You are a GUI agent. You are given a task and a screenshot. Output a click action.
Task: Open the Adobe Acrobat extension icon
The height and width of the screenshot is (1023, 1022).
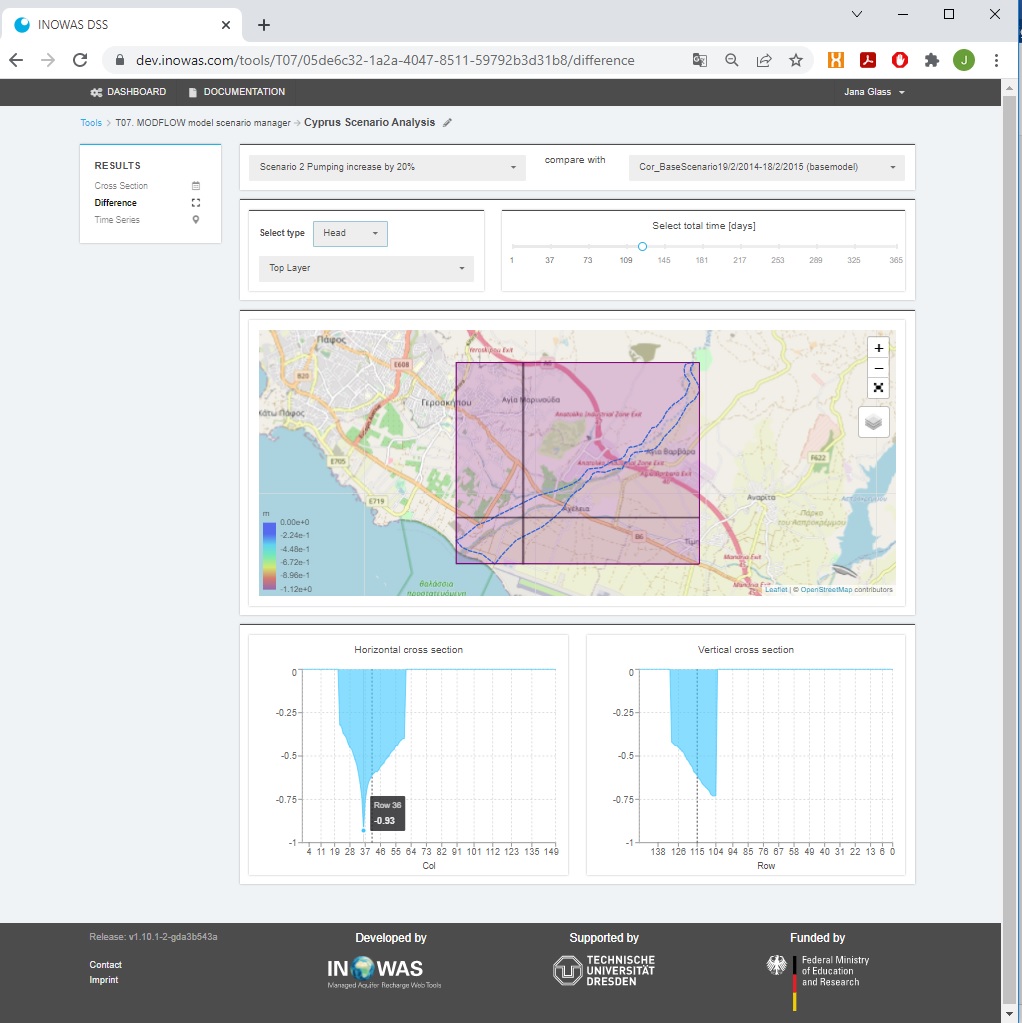point(867,60)
